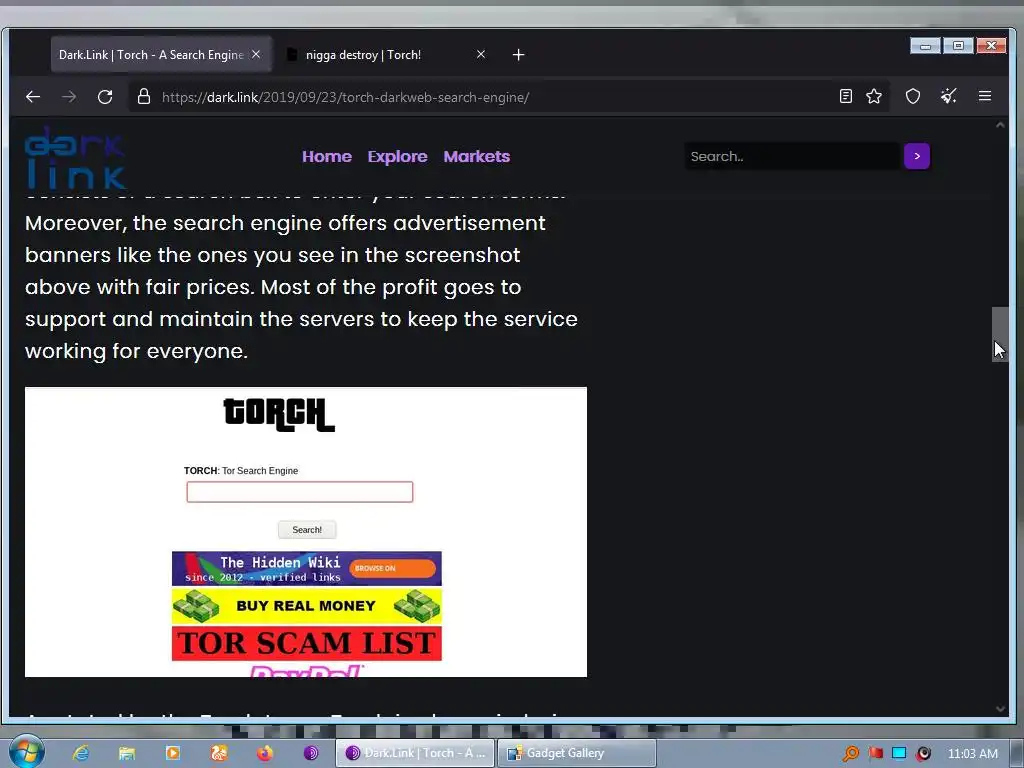Select the Gadget Gallery taskbar window
This screenshot has height=768, width=1024.
[x=577, y=753]
